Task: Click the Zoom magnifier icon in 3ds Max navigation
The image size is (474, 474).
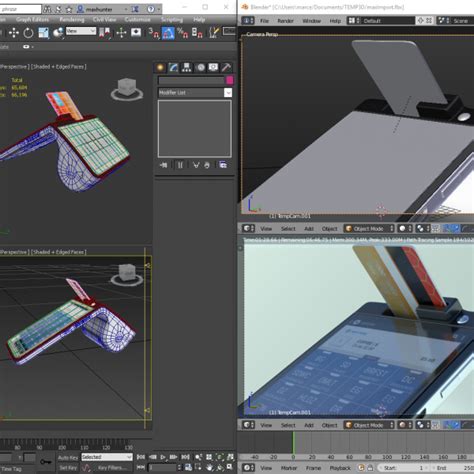Action: click(199, 457)
